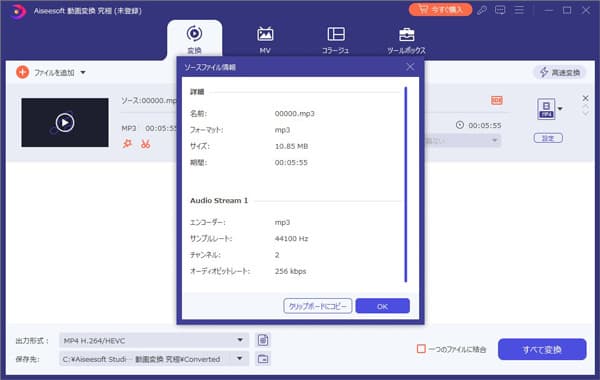
Task: Remove the file with the X icon
Action: [585, 98]
